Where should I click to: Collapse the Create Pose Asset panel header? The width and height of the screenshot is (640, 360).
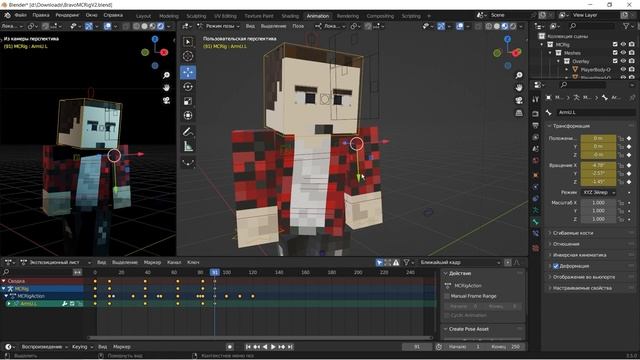click(x=468, y=329)
